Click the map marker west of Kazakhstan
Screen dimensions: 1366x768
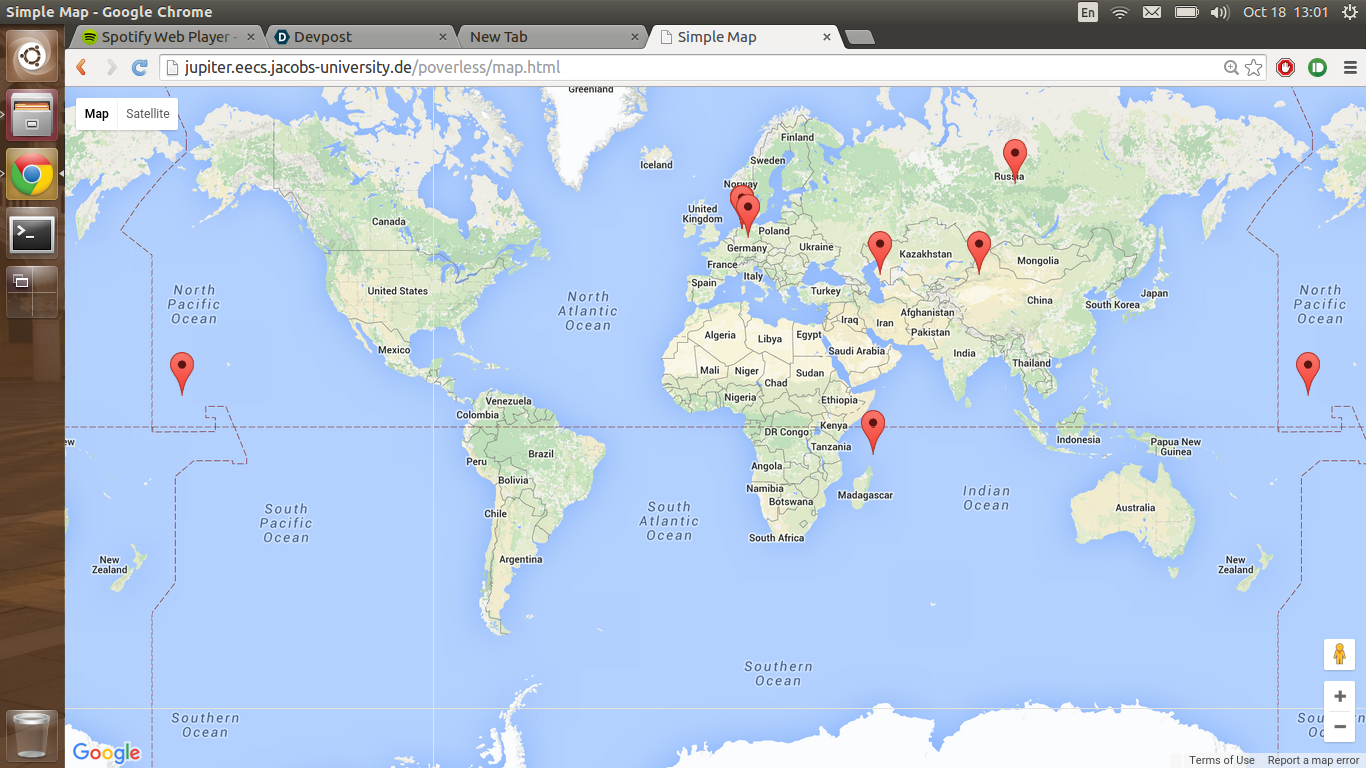tap(879, 252)
